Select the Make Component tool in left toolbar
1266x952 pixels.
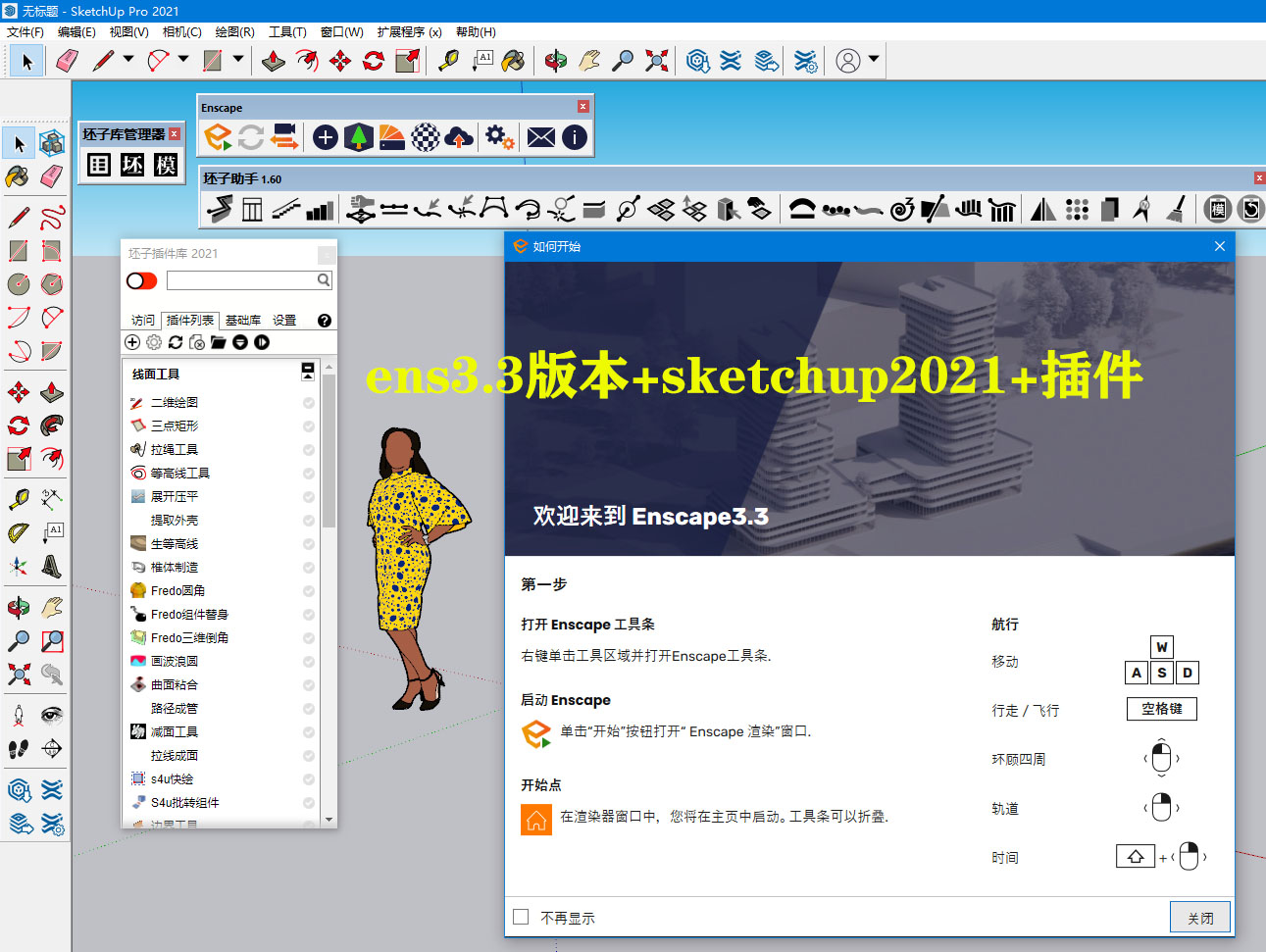click(x=52, y=143)
